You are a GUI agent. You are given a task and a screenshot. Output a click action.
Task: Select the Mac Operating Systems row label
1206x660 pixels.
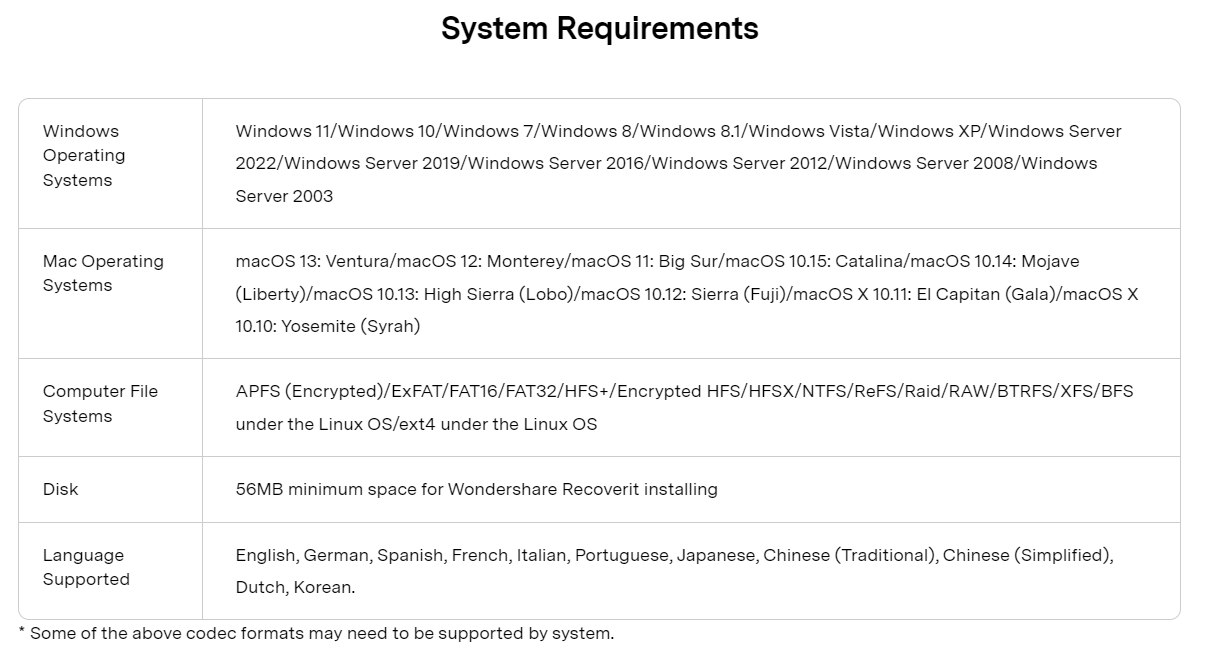103,273
